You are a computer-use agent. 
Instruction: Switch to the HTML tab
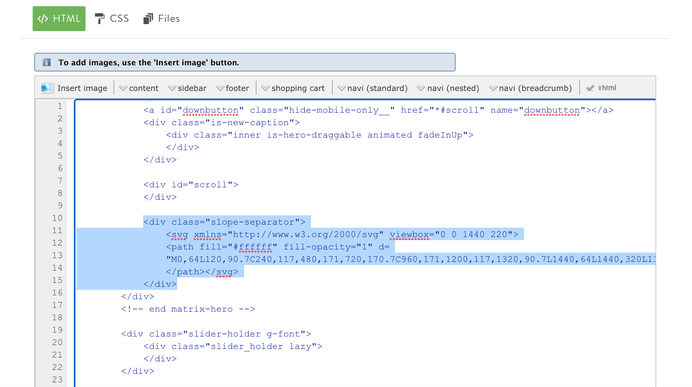coord(59,19)
